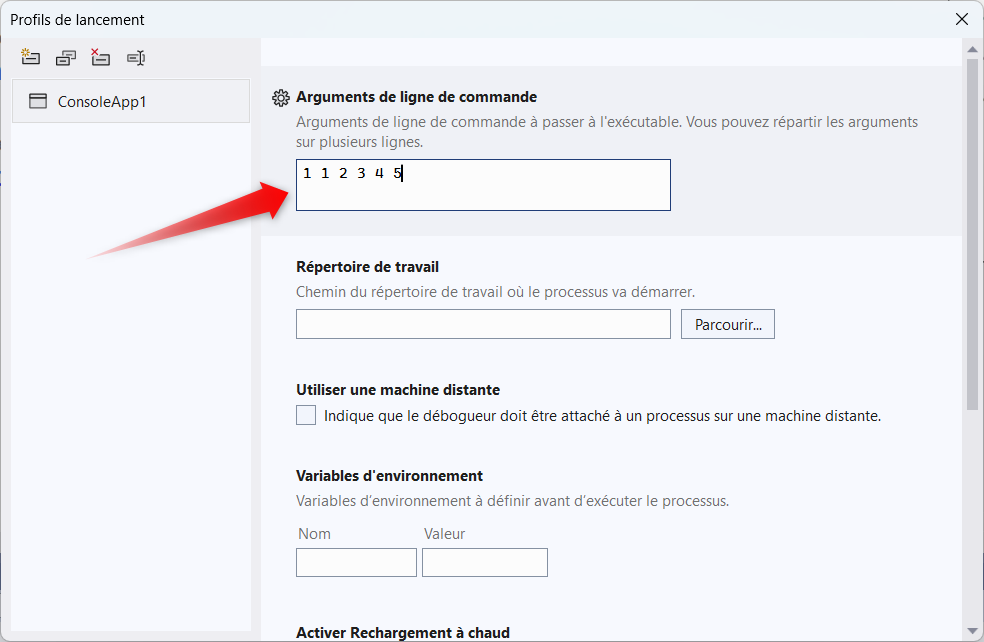Rename the selected launch profile
This screenshot has height=642, width=984.
click(x=136, y=58)
